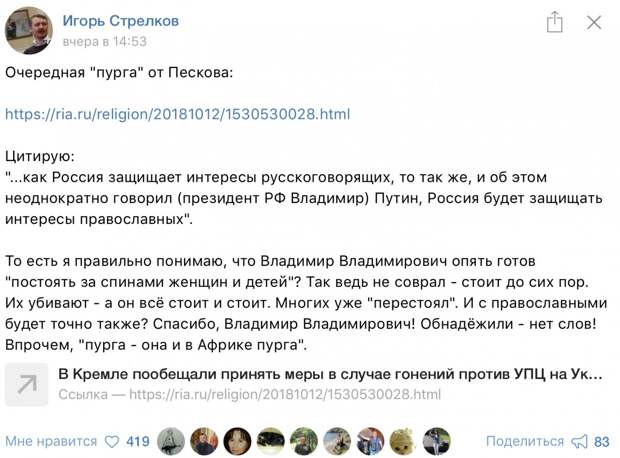Viewport: 620px width, 458px height.
Task: Open the Ссылка ria.ru attachment URL
Action: (250, 394)
